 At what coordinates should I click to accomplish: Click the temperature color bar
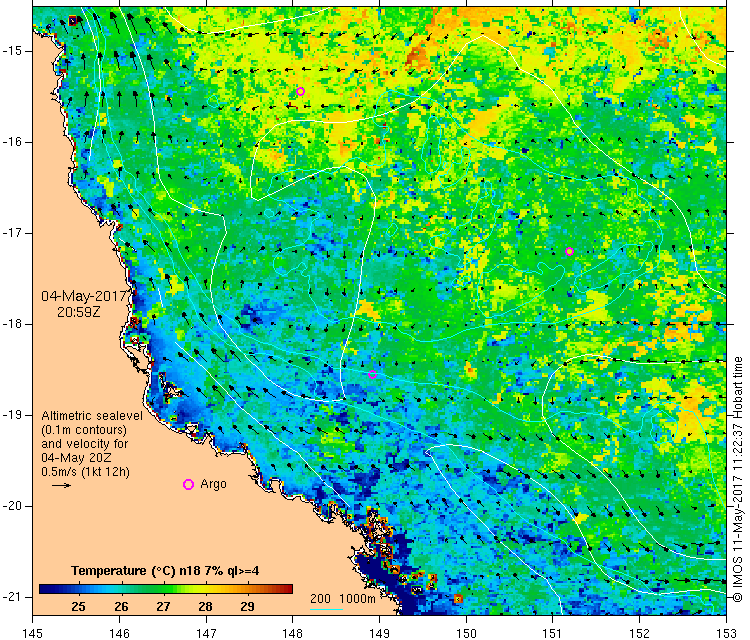click(165, 589)
